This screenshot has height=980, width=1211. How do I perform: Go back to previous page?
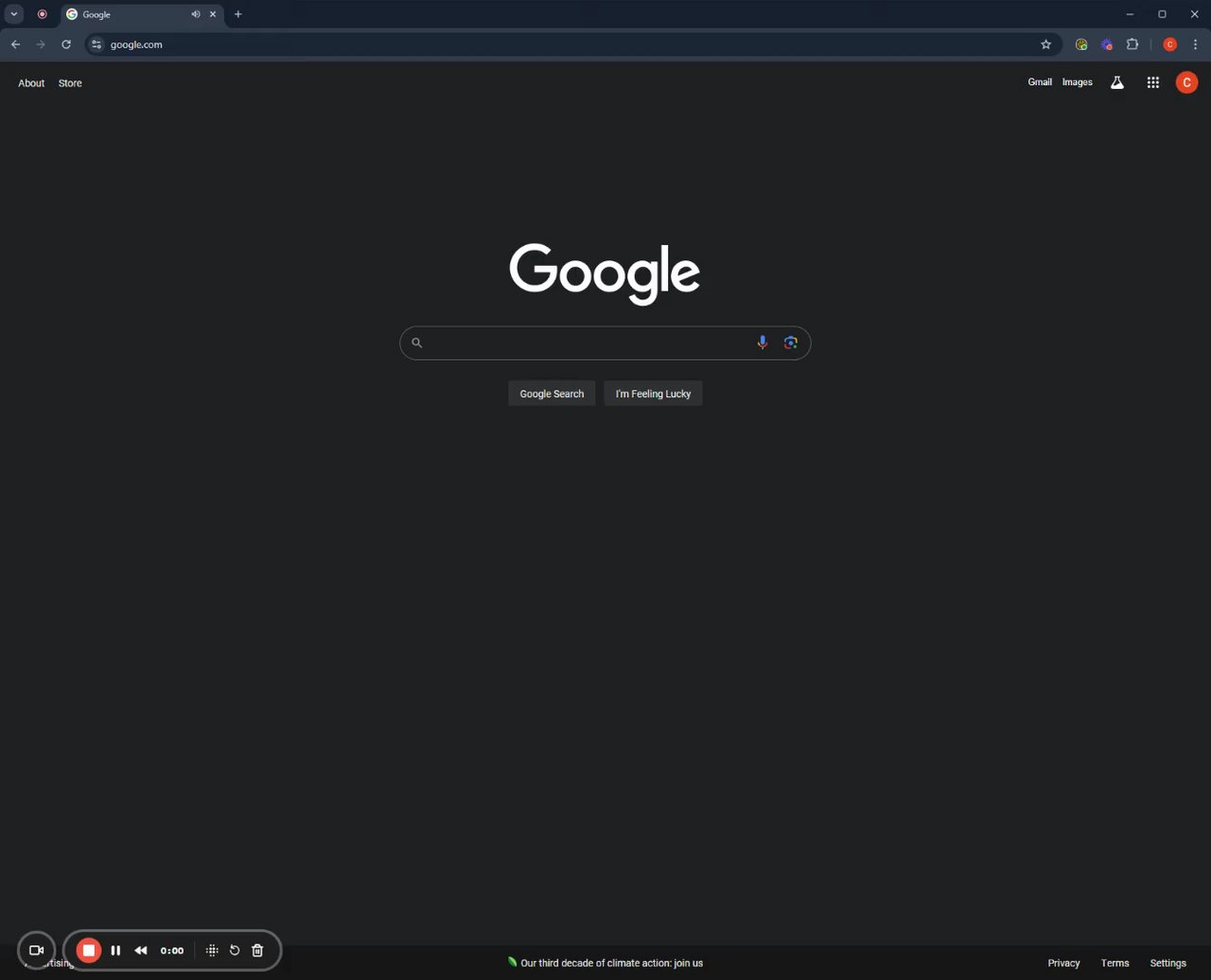(x=15, y=44)
